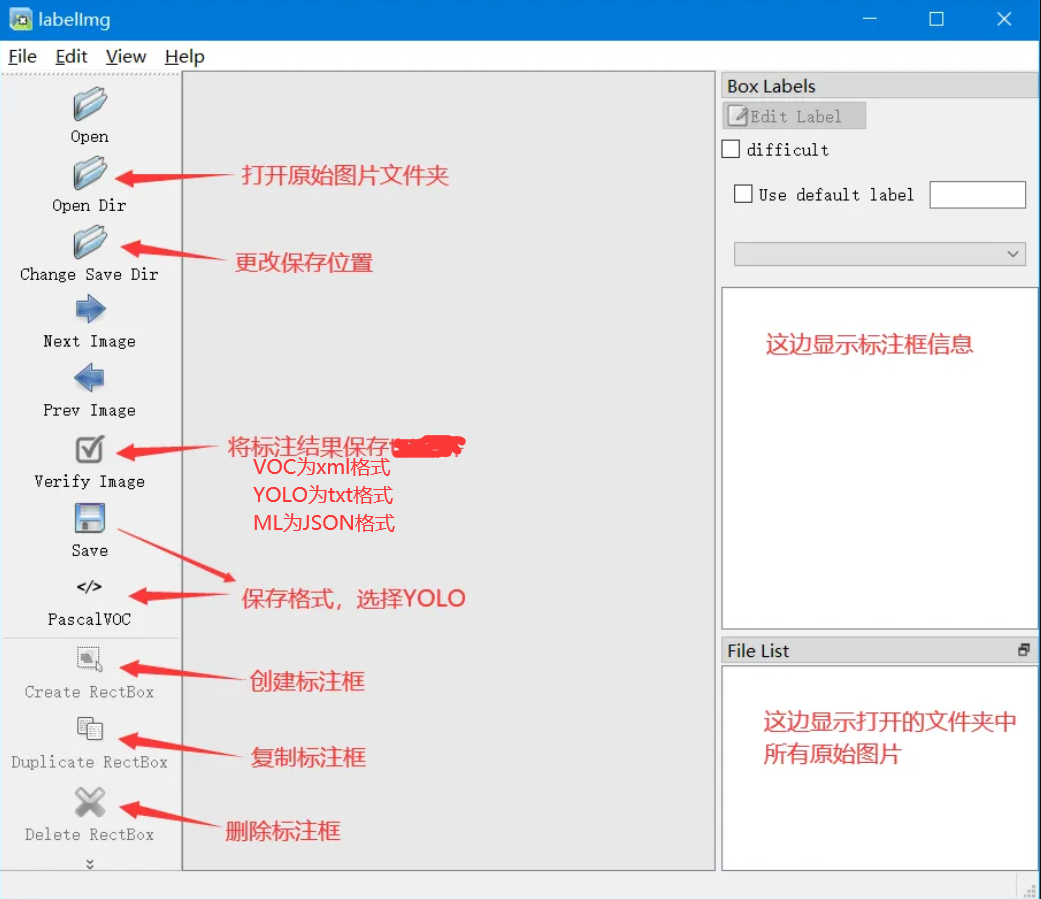Click the Open file icon
The height and width of the screenshot is (899, 1041).
pyautogui.click(x=90, y=104)
